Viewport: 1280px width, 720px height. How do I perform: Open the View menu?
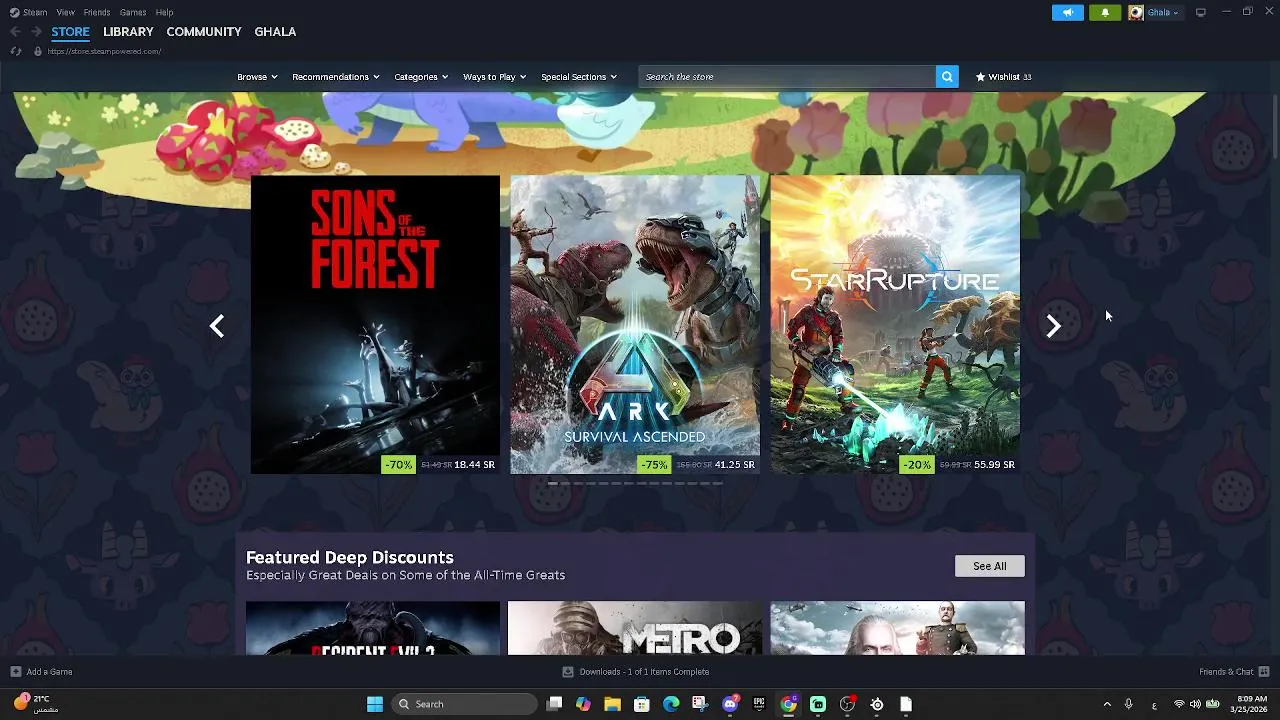pos(65,12)
